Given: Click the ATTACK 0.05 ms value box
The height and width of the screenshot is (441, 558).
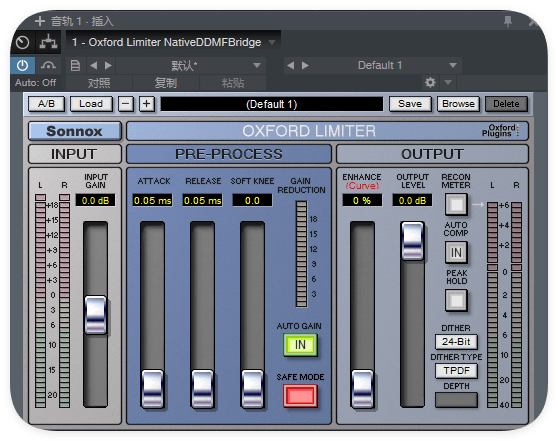Looking at the screenshot, I should tap(152, 200).
